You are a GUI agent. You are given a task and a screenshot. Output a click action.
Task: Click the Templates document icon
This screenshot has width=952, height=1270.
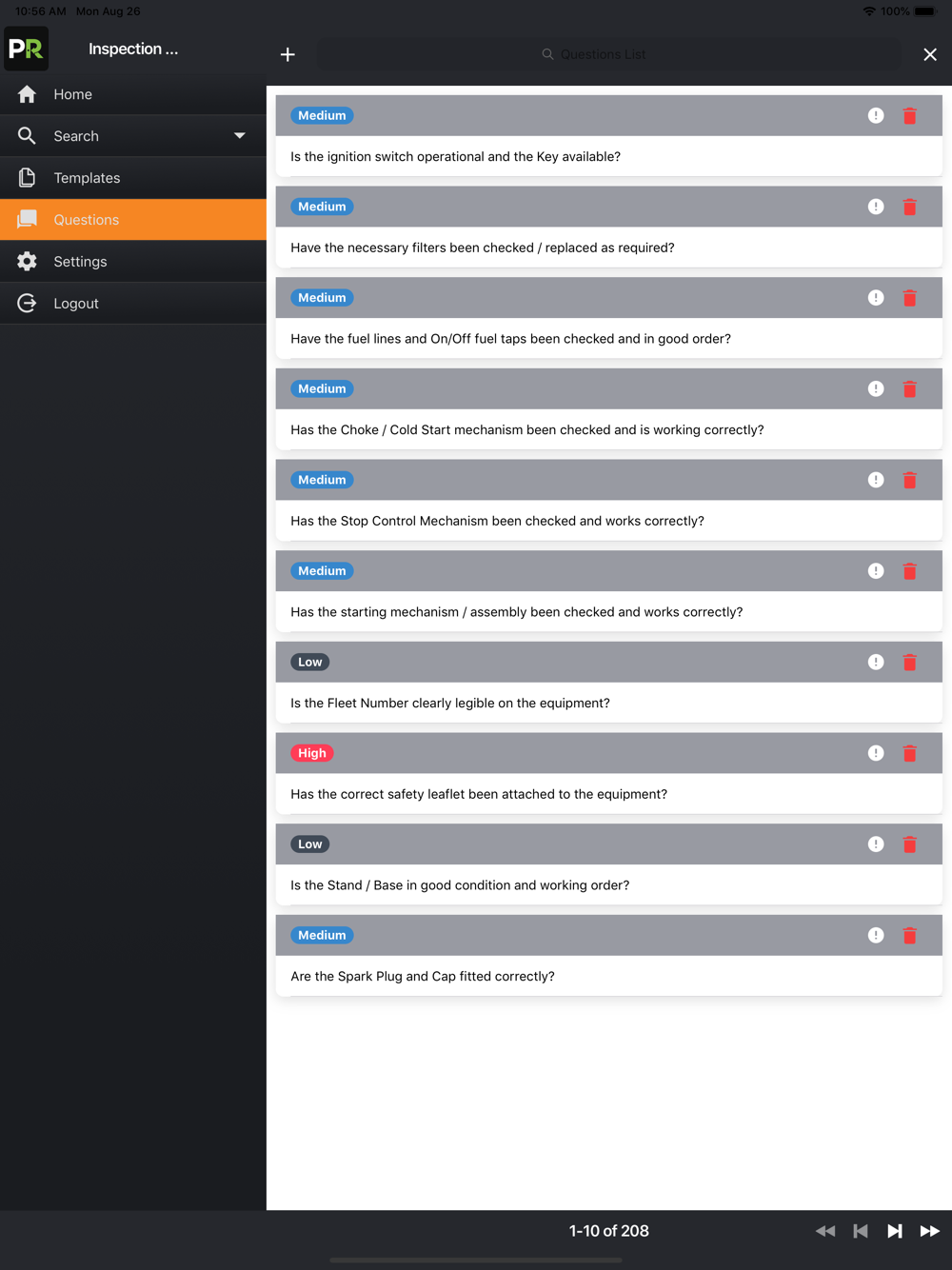(x=27, y=178)
